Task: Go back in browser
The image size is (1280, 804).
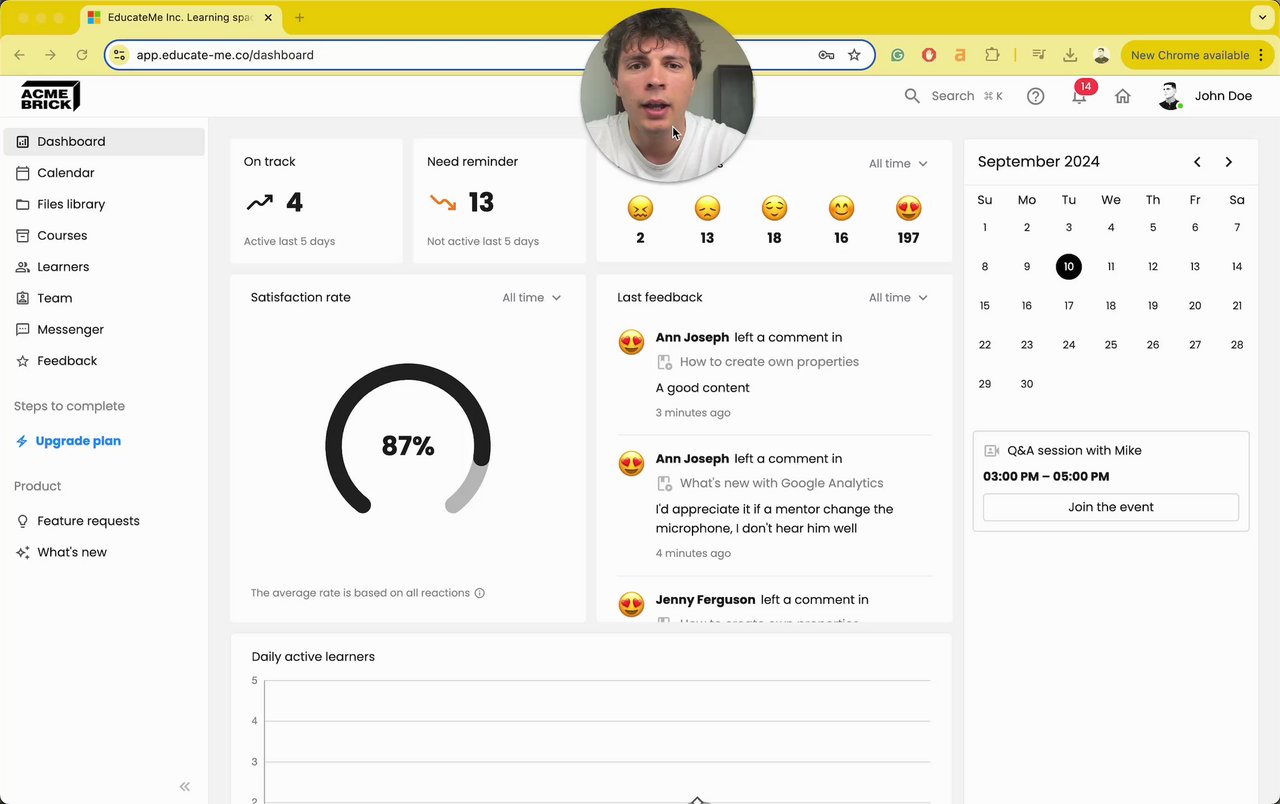Action: [19, 55]
